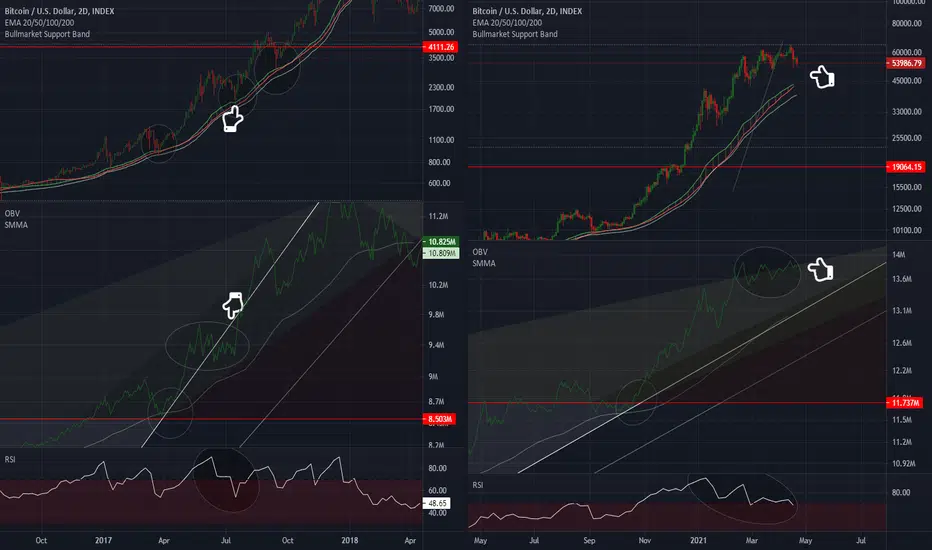Click the red 53986.79 price tag
The image size is (932, 550).
906,63
